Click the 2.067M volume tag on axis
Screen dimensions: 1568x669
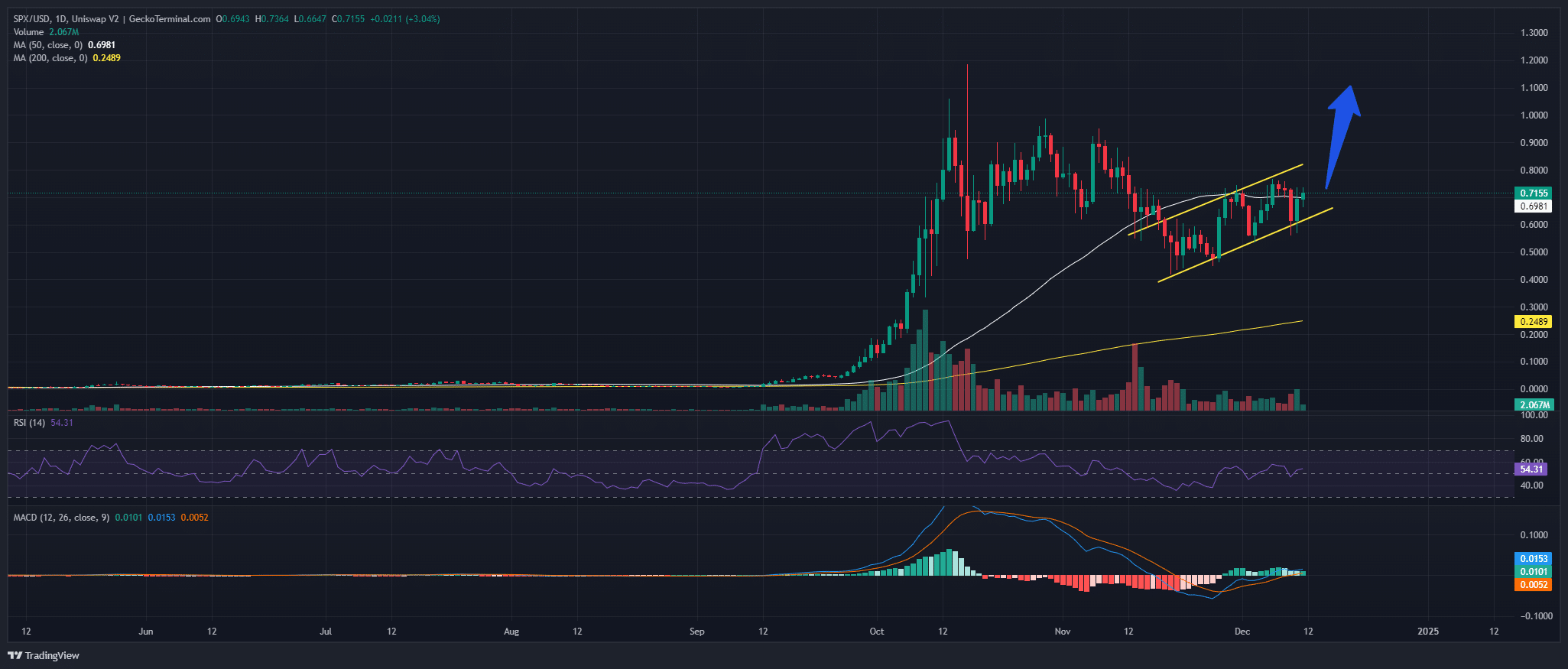[x=1534, y=405]
